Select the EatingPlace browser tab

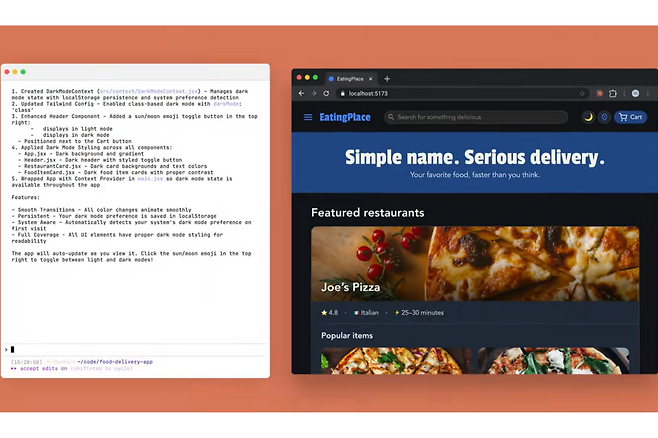pos(350,78)
